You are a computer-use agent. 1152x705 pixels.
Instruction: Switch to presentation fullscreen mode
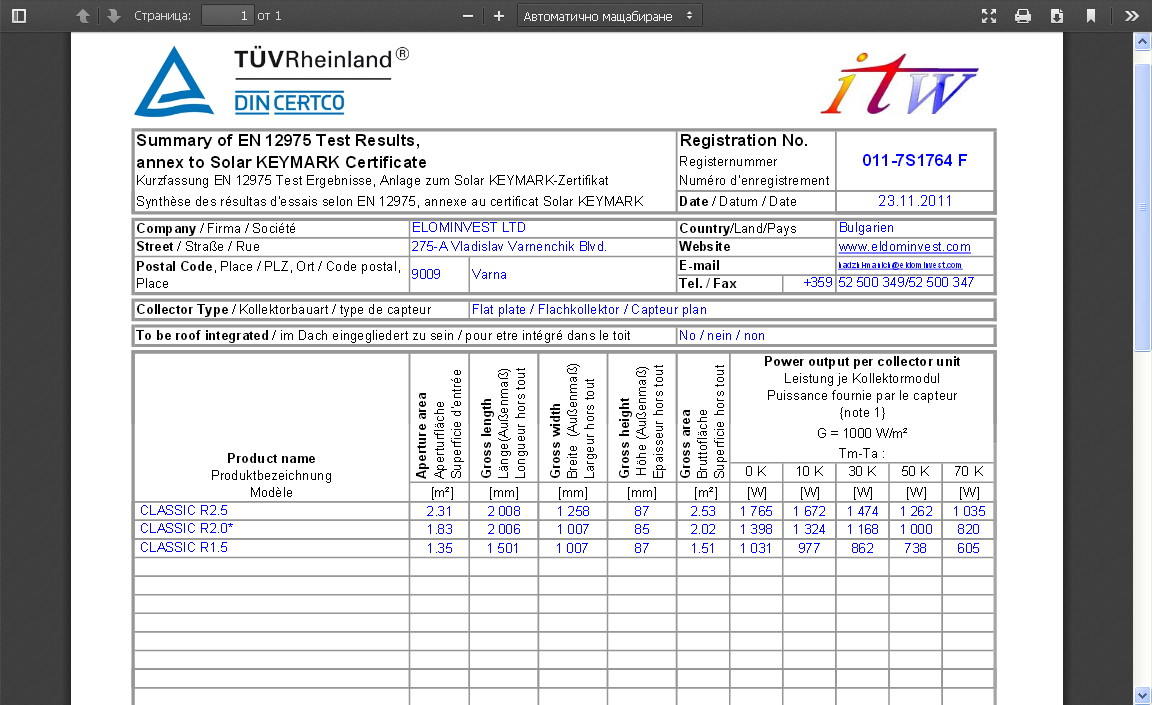pyautogui.click(x=989, y=16)
